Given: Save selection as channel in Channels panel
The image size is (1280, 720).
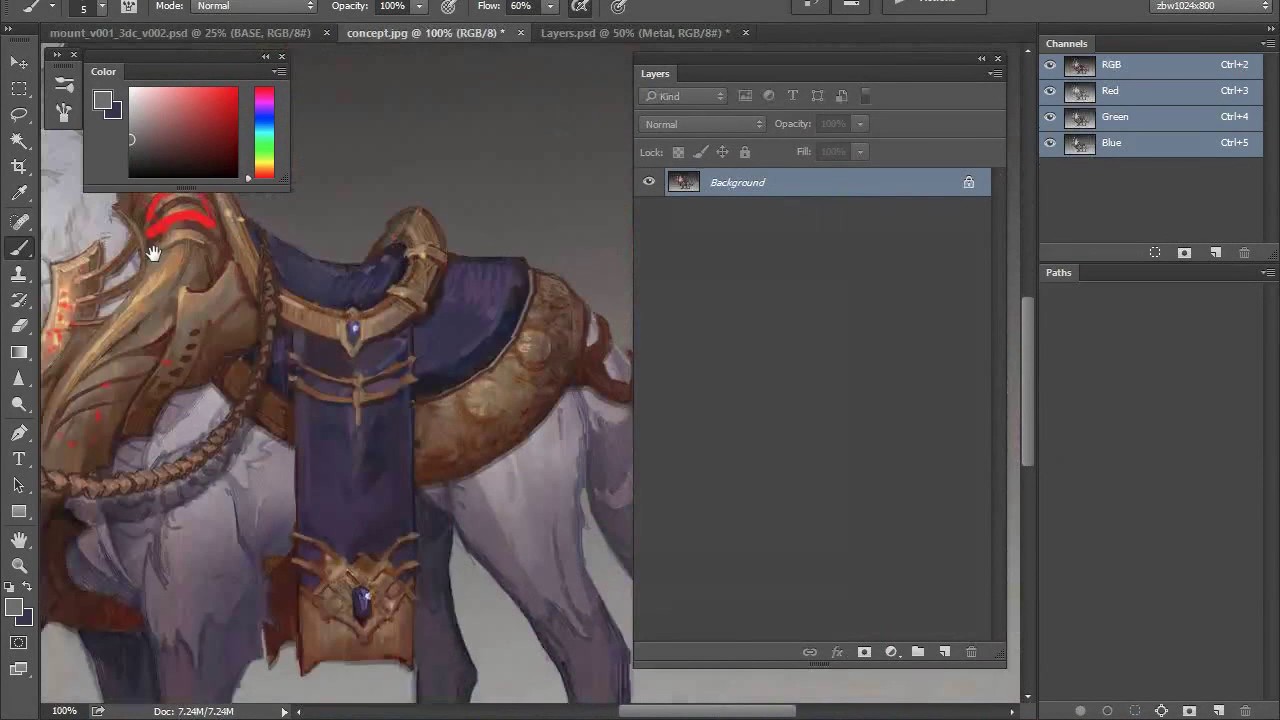Looking at the screenshot, I should 1185,253.
